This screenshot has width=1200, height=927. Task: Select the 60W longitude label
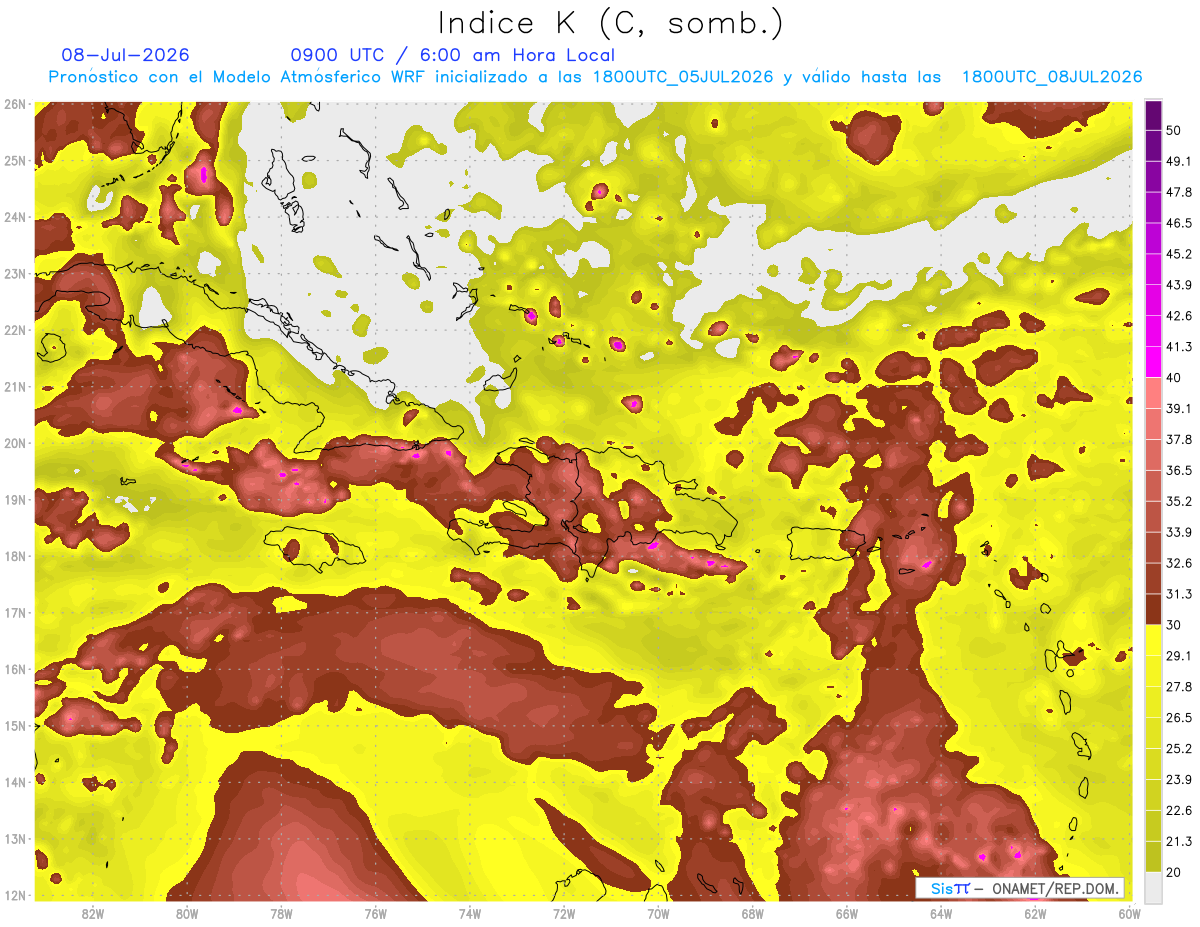coord(1129,913)
